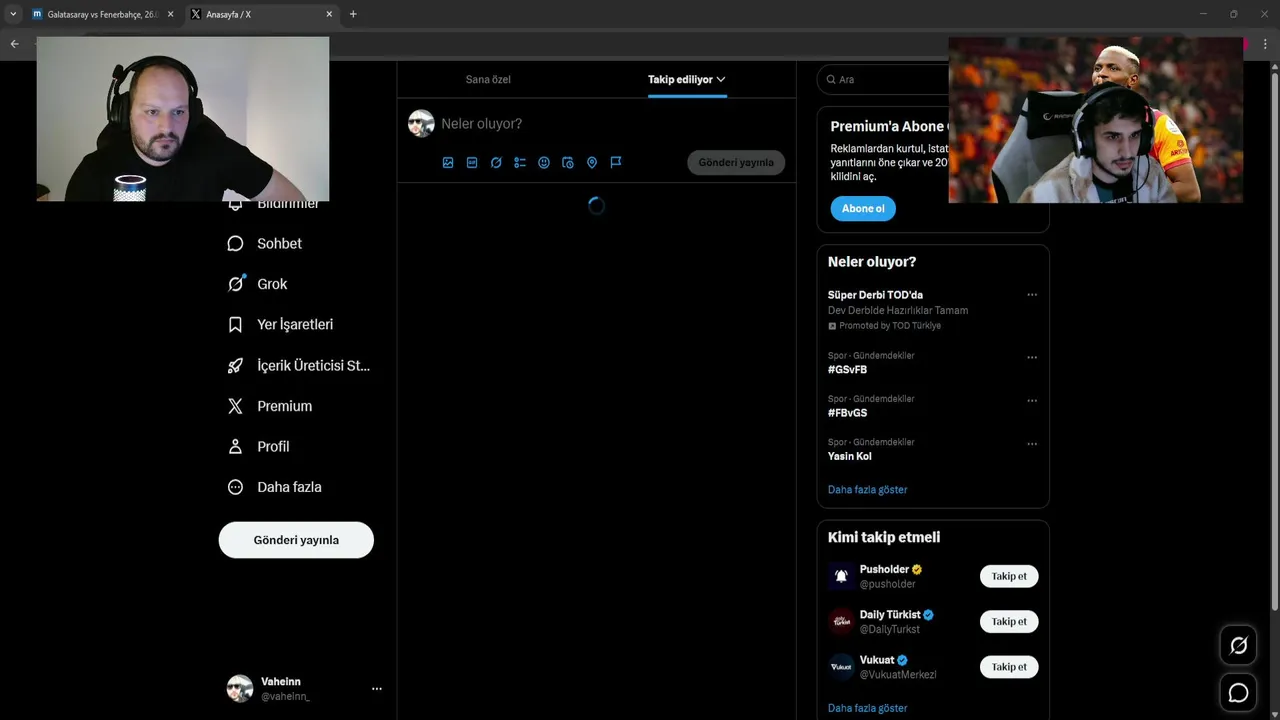1280x720 pixels.
Task: Switch to Sana özel tab
Action: 488,79
